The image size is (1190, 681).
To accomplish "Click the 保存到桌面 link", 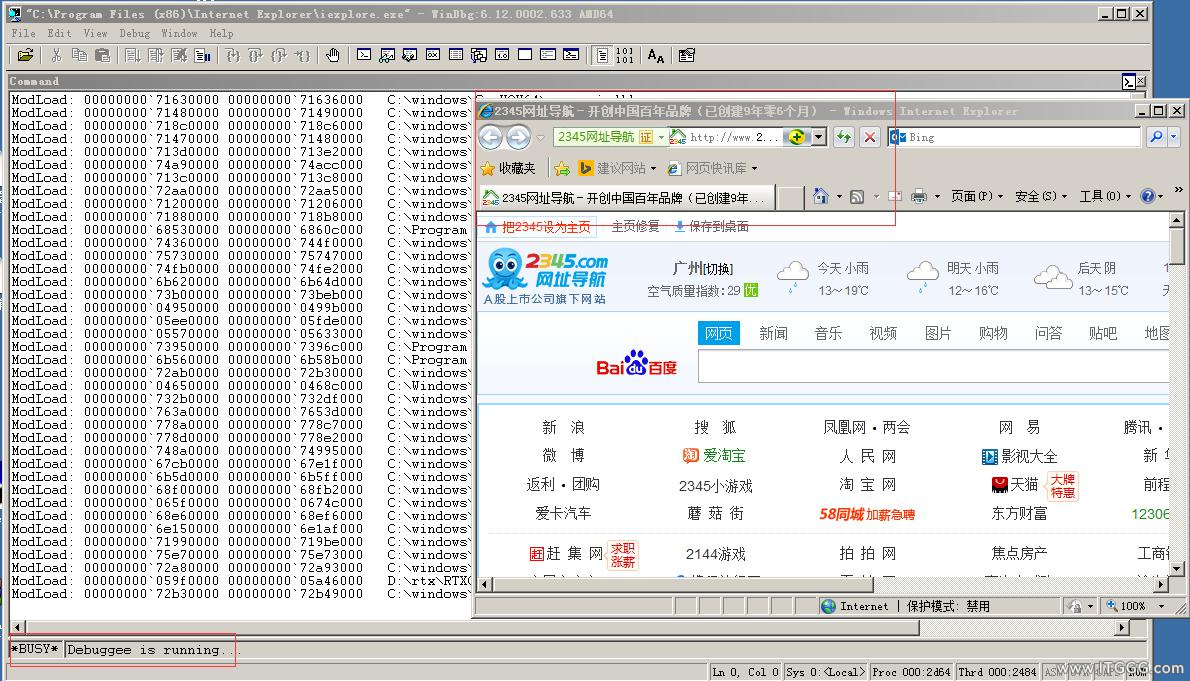I will (712, 226).
